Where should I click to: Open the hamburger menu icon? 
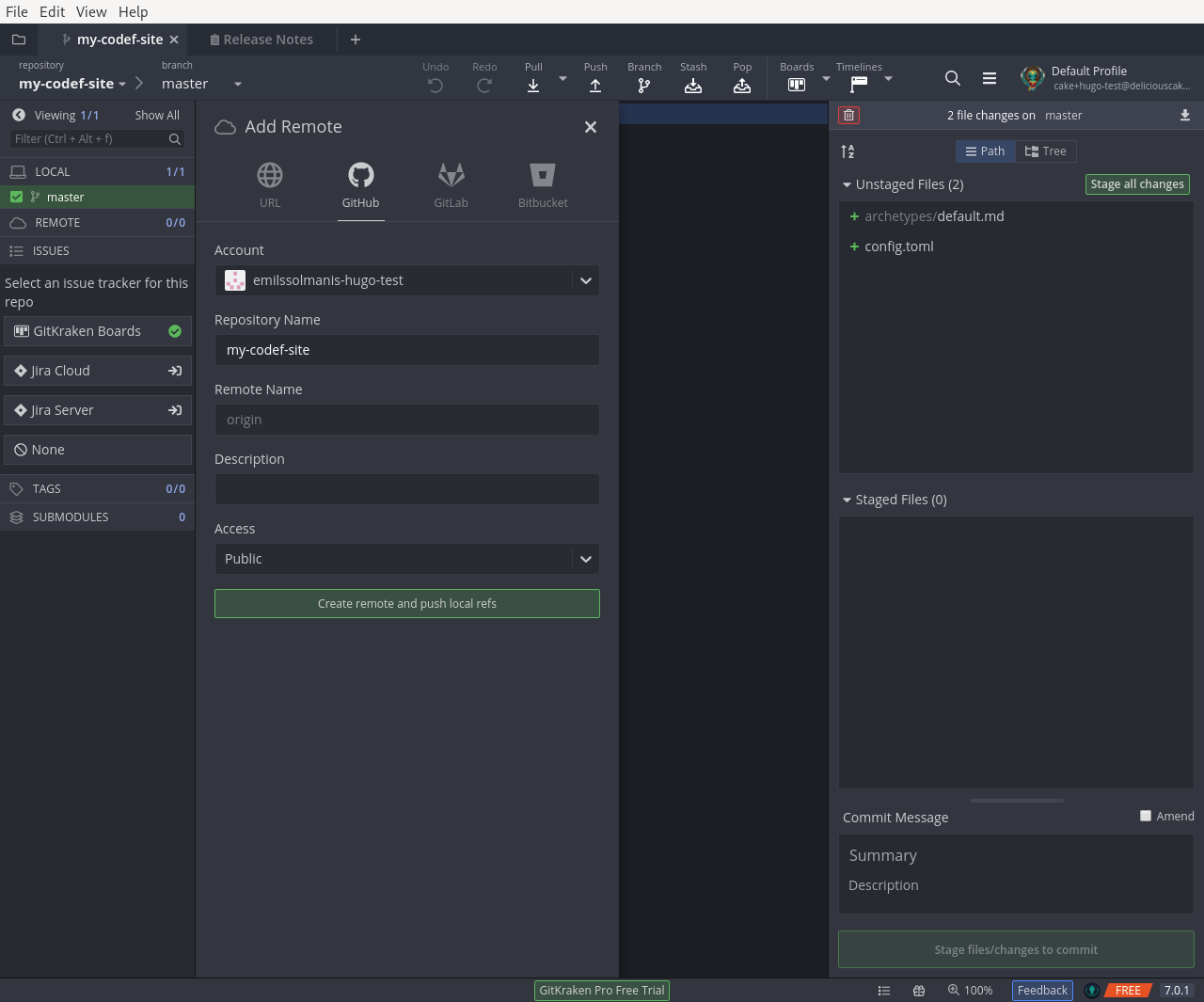tap(990, 78)
